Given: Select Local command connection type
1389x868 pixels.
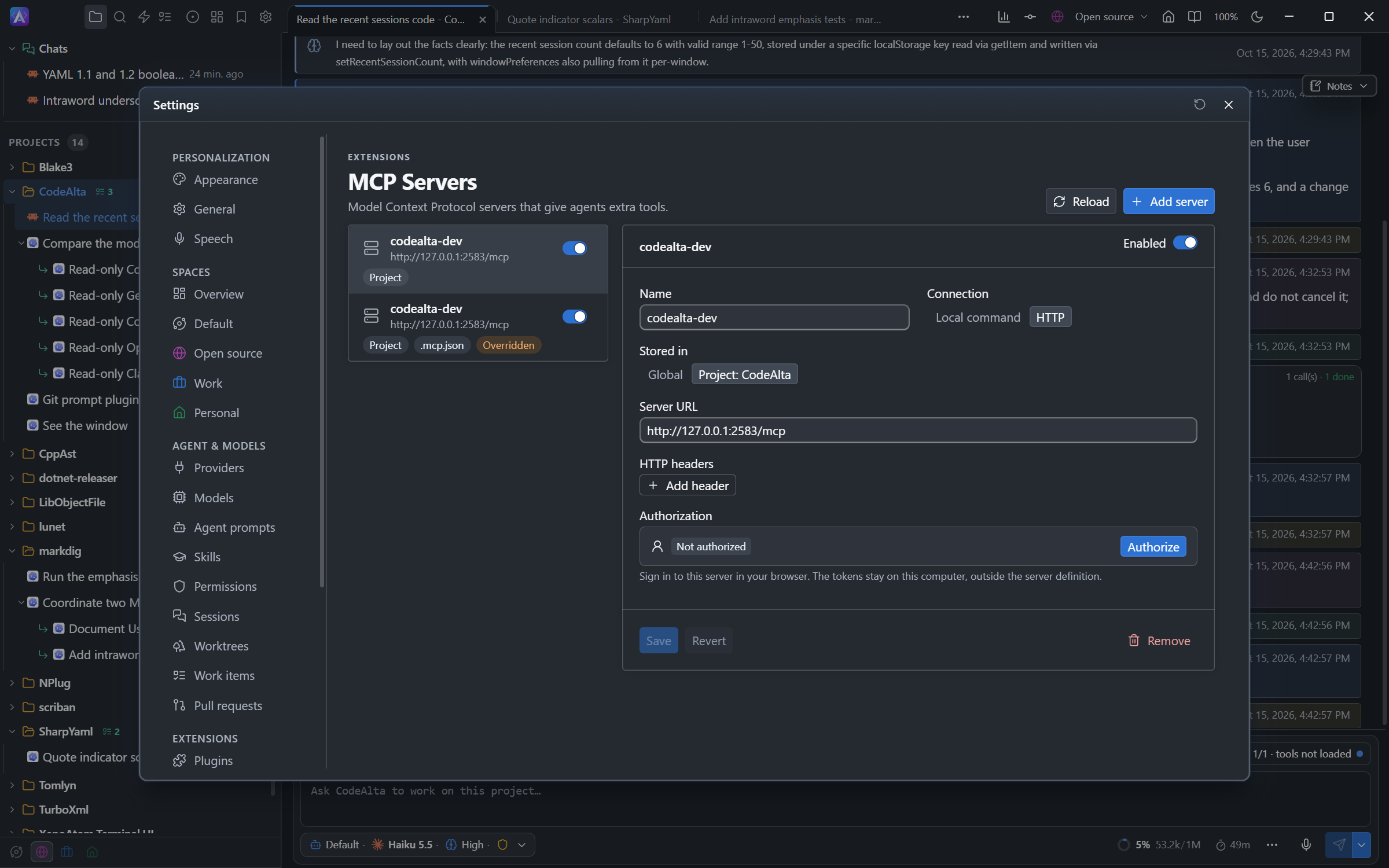Looking at the screenshot, I should pyautogui.click(x=978, y=317).
